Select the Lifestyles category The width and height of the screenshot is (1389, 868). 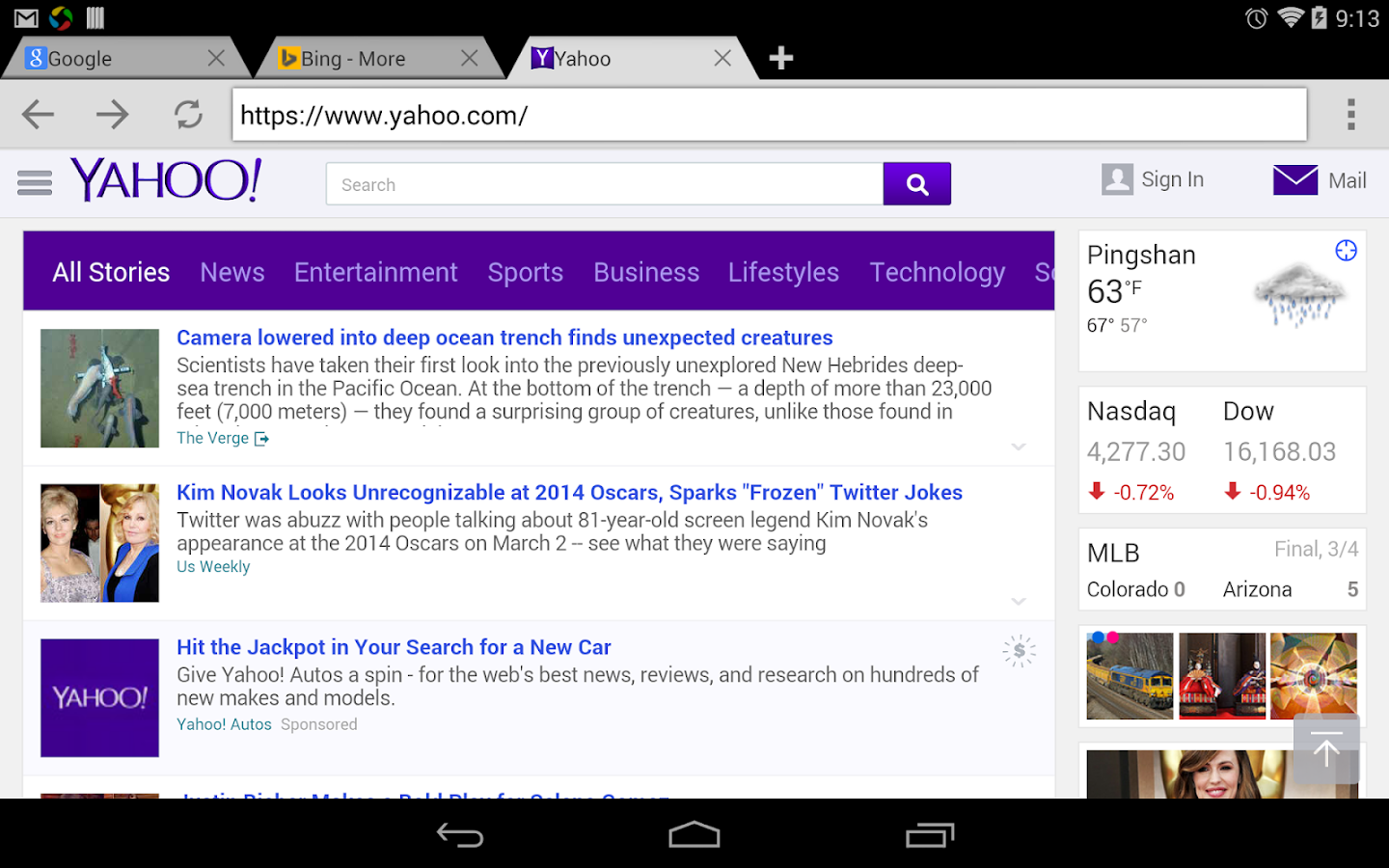(x=783, y=273)
